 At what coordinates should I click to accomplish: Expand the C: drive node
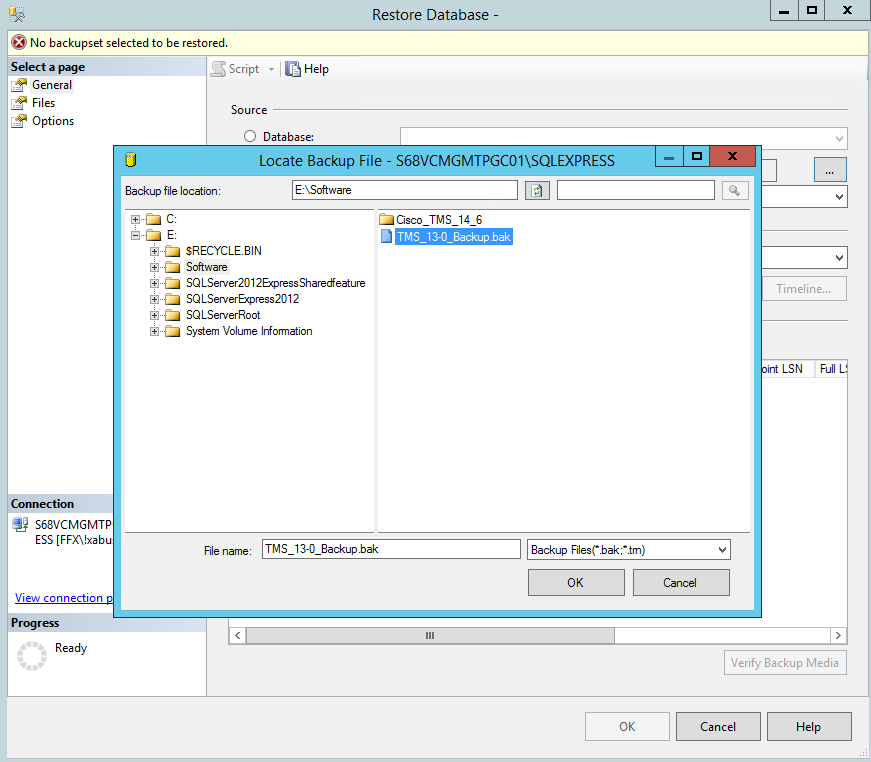click(136, 219)
